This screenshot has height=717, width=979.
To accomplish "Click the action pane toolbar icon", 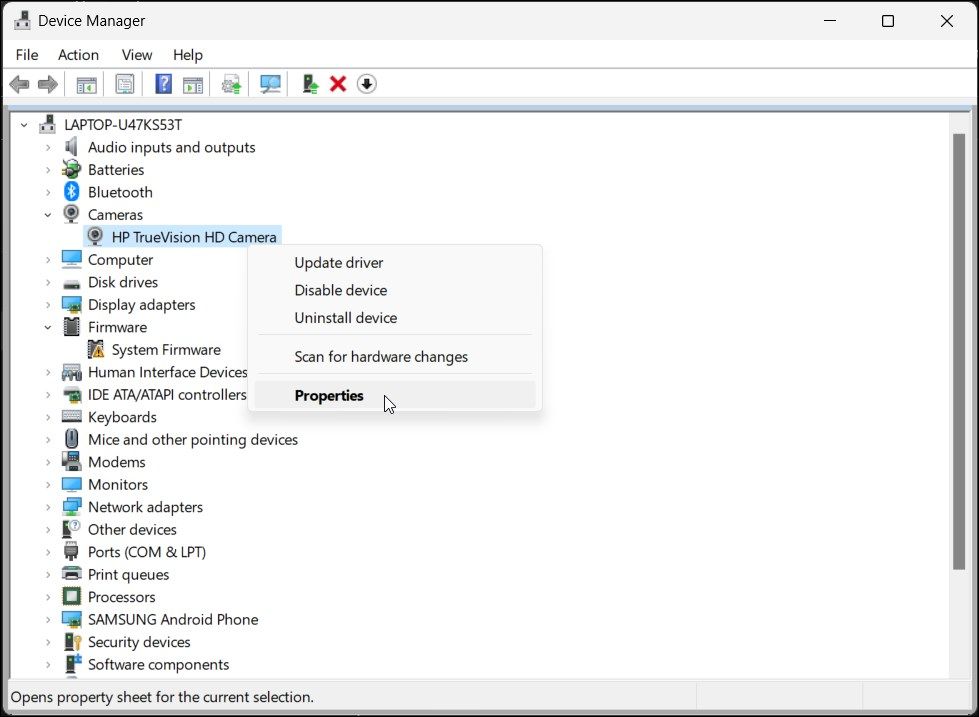I will [x=193, y=84].
